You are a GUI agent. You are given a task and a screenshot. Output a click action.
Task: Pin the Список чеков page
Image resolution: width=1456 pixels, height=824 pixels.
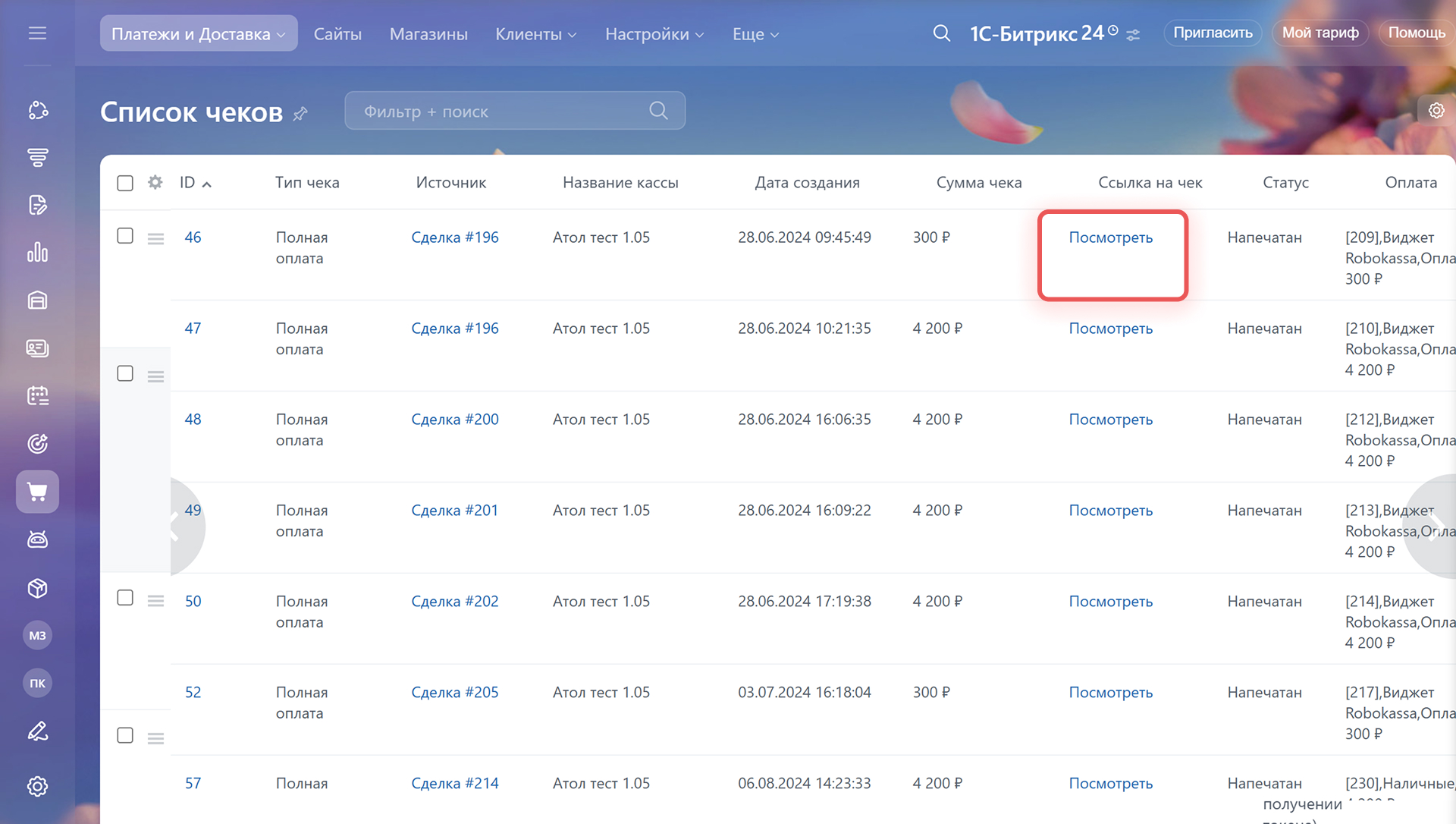click(301, 114)
